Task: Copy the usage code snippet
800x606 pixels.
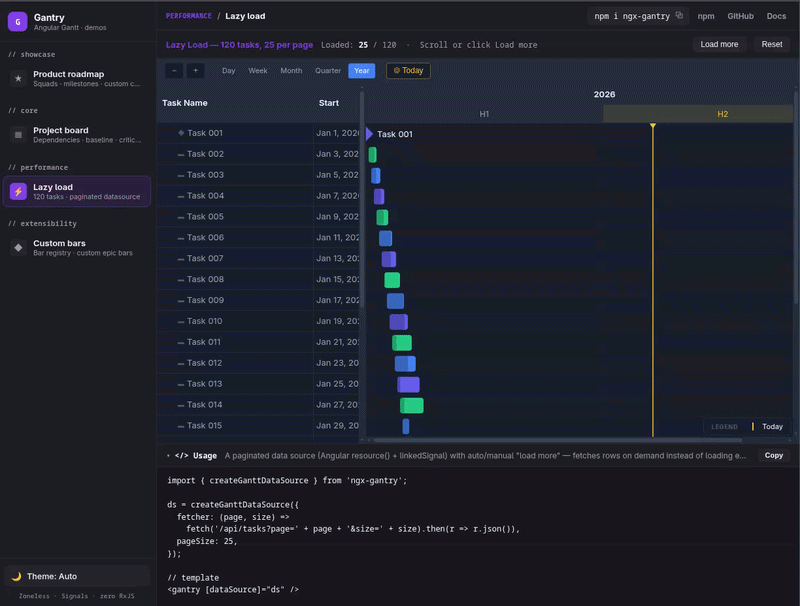Action: click(x=773, y=455)
